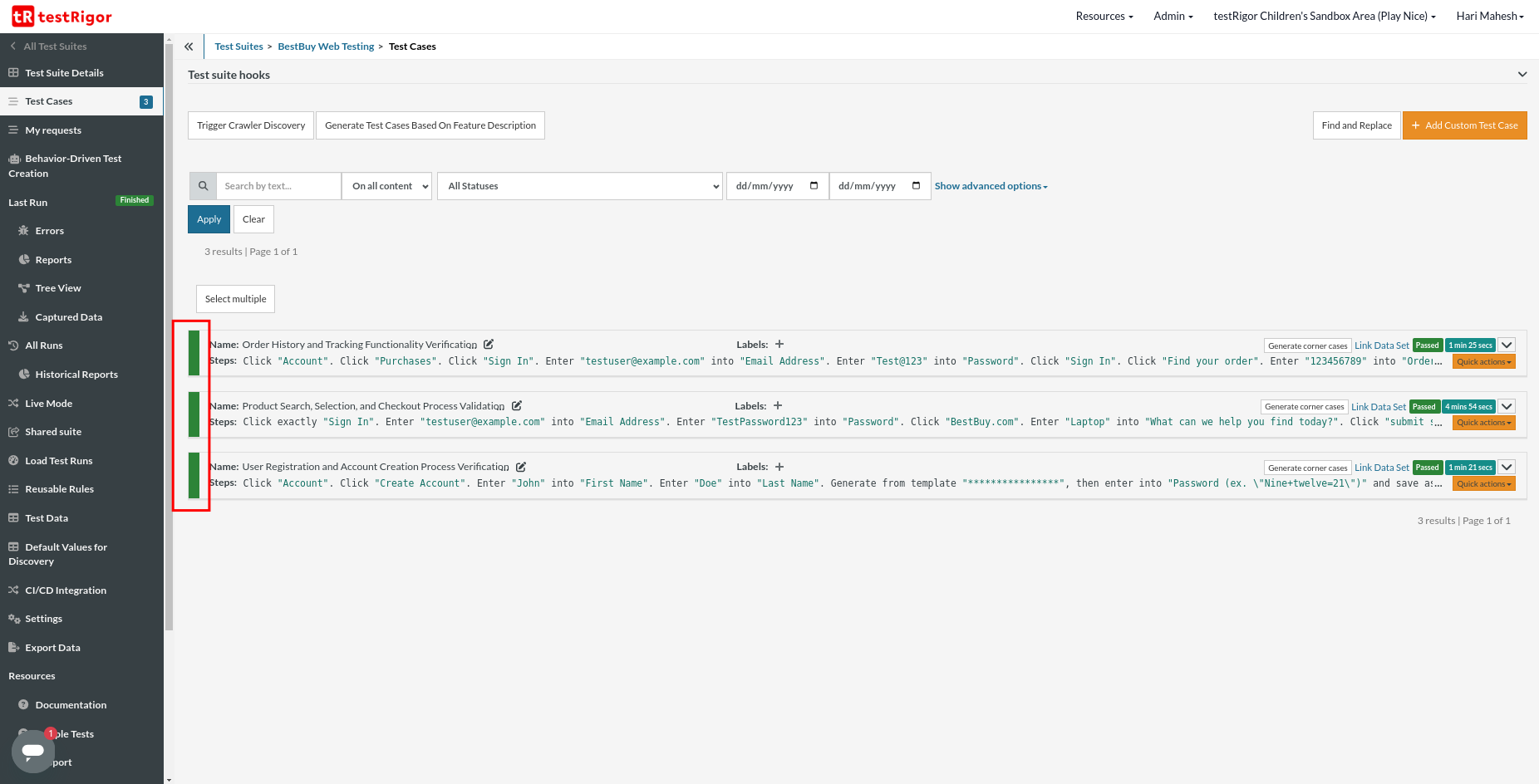Click Add Custom Test Case button
Viewport: 1539px width, 784px height.
[x=1464, y=125]
